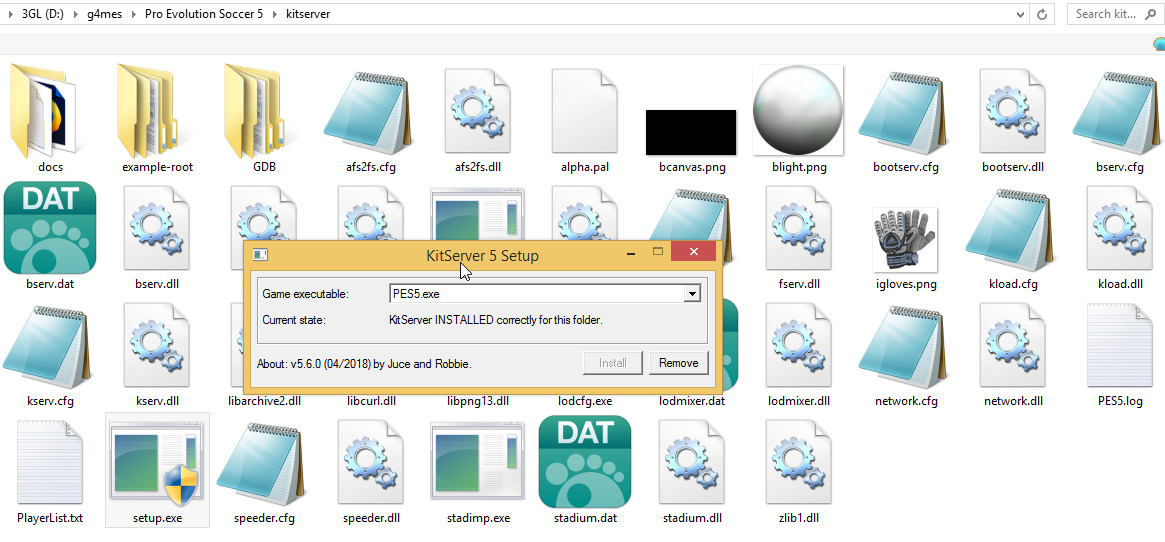Click KitServer 5 Setup window icon
Screen dimensions: 1165x542
pyautogui.click(x=260, y=255)
